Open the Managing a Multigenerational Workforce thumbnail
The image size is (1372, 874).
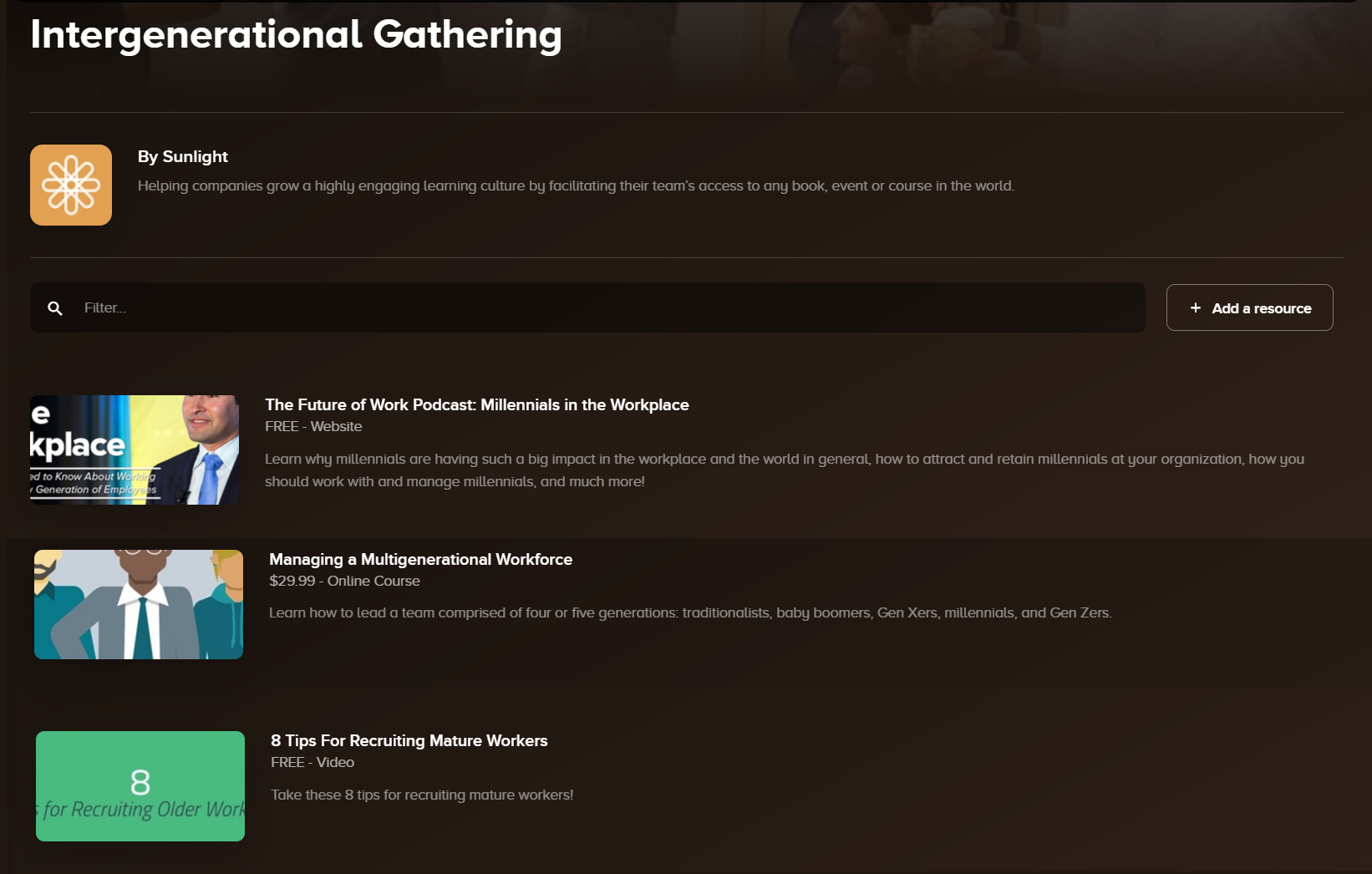[x=139, y=604]
